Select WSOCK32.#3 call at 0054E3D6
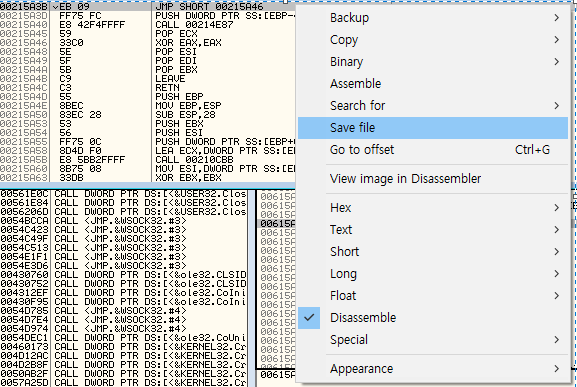This screenshot has width=577, height=387. coord(123,266)
